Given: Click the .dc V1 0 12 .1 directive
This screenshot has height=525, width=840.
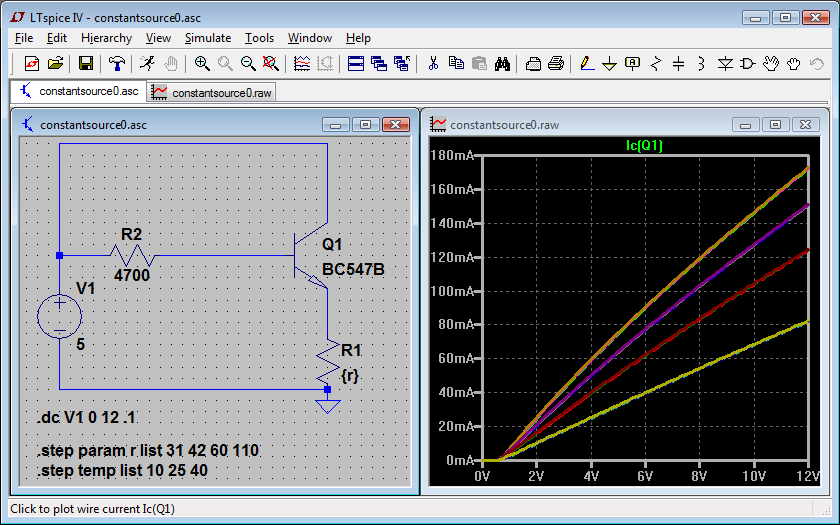Looking at the screenshot, I should (87, 417).
